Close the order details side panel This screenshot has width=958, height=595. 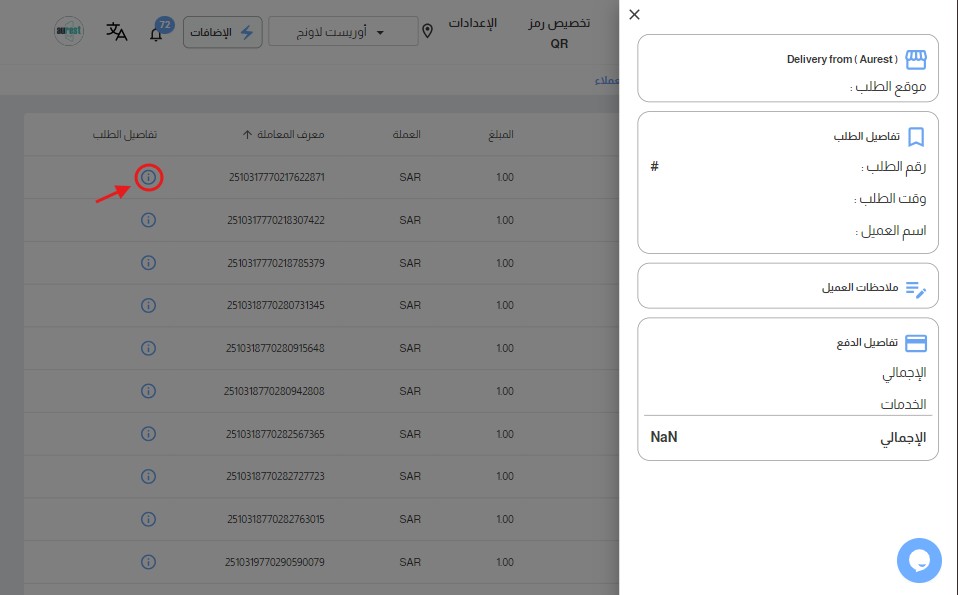tap(634, 15)
